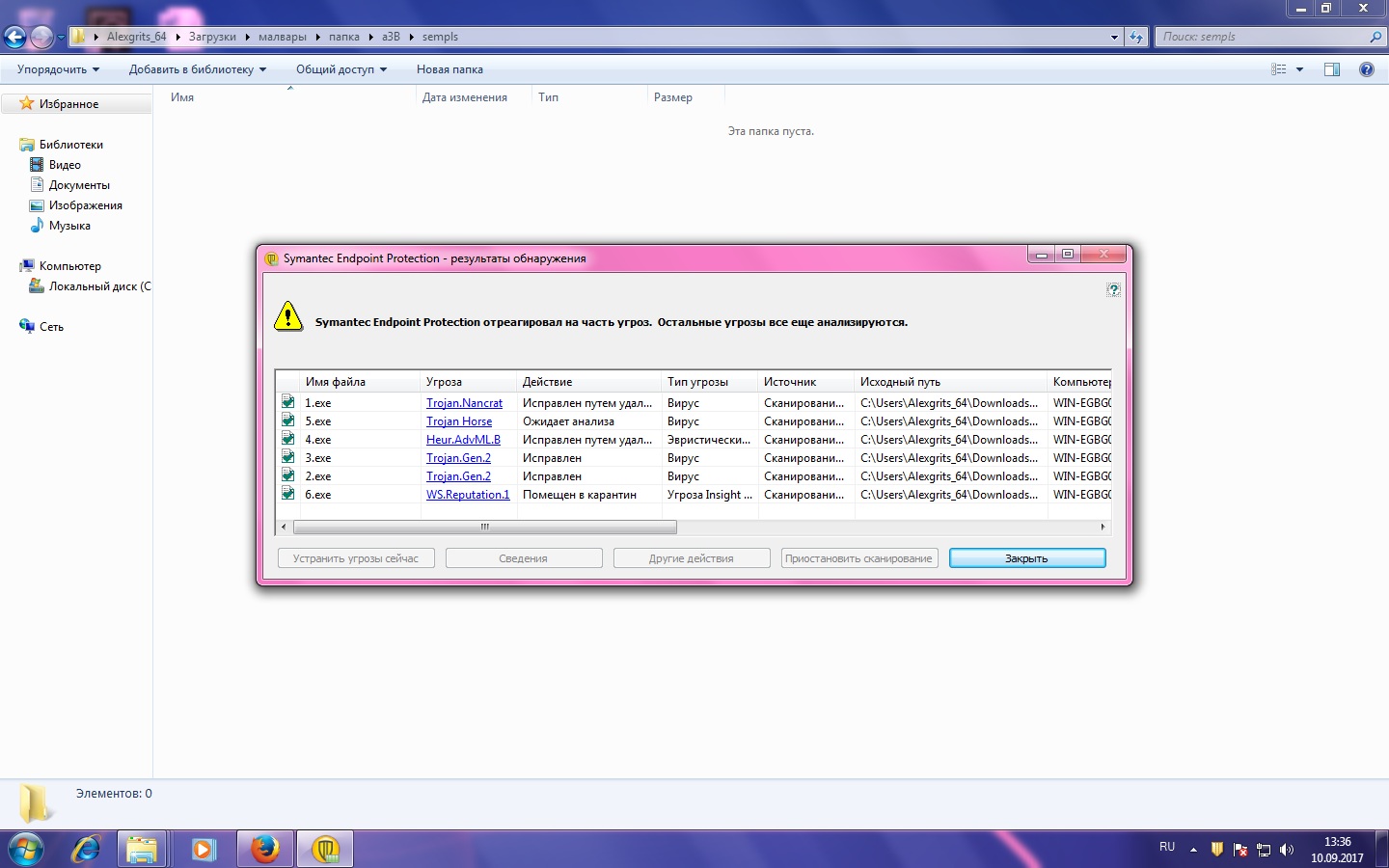
Task: Sort results by the Угроза column header
Action: click(x=469, y=382)
